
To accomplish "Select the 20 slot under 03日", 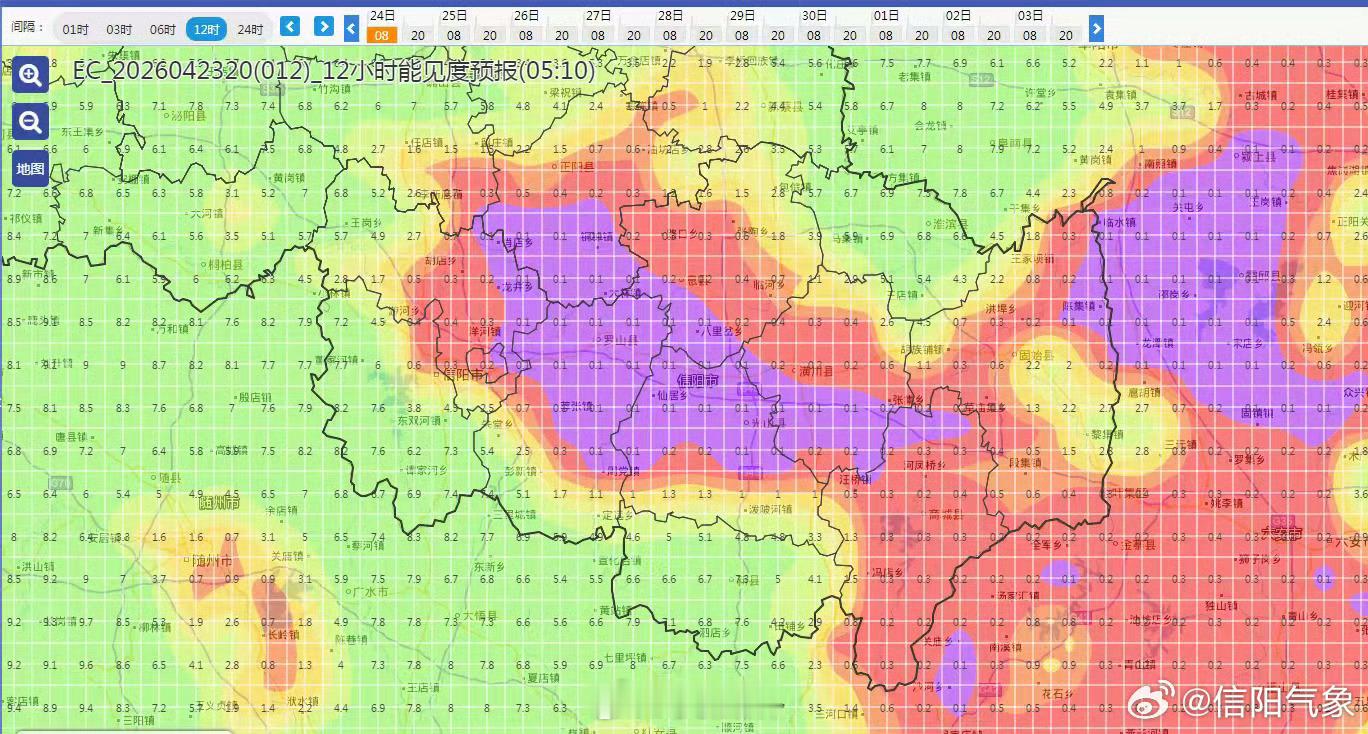I will pos(1065,34).
